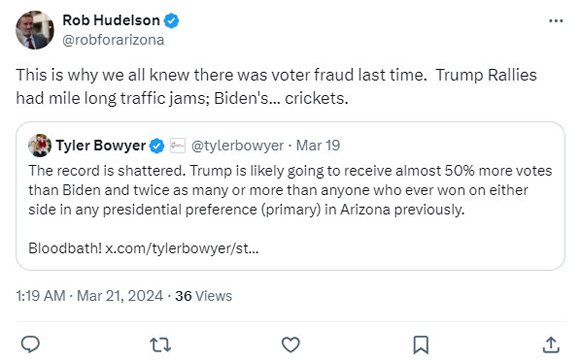This screenshot has height=360, width=581.
Task: Like the tweet with heart icon
Action: (291, 344)
